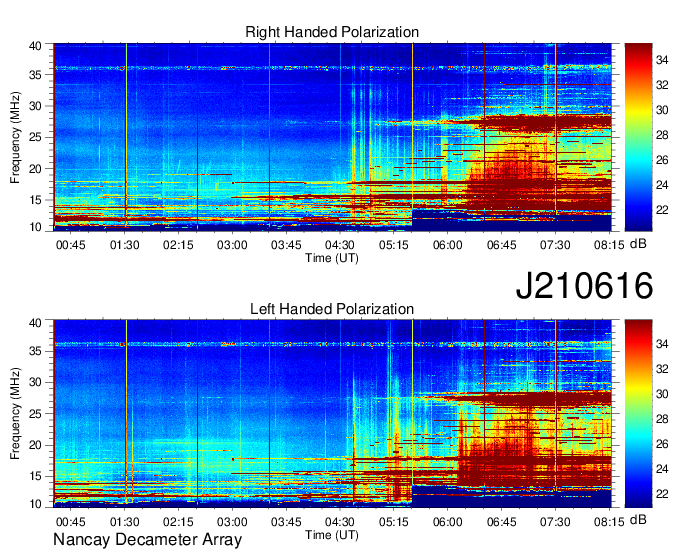The width and height of the screenshot is (680, 552).
Task: Click 25 MHz tick of right-handed plot
Action: (35, 137)
